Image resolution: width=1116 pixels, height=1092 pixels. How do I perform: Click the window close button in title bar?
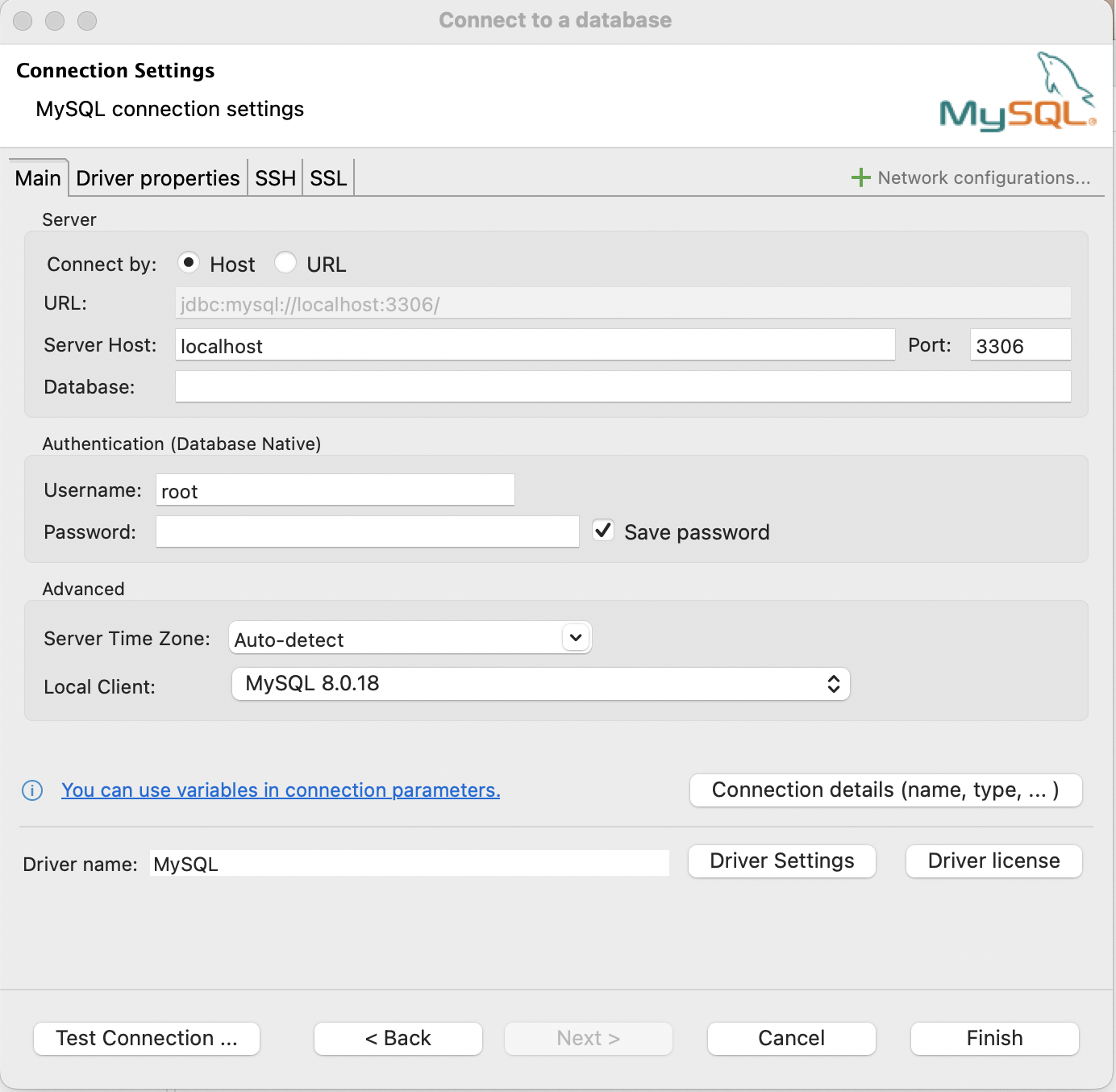point(23,21)
